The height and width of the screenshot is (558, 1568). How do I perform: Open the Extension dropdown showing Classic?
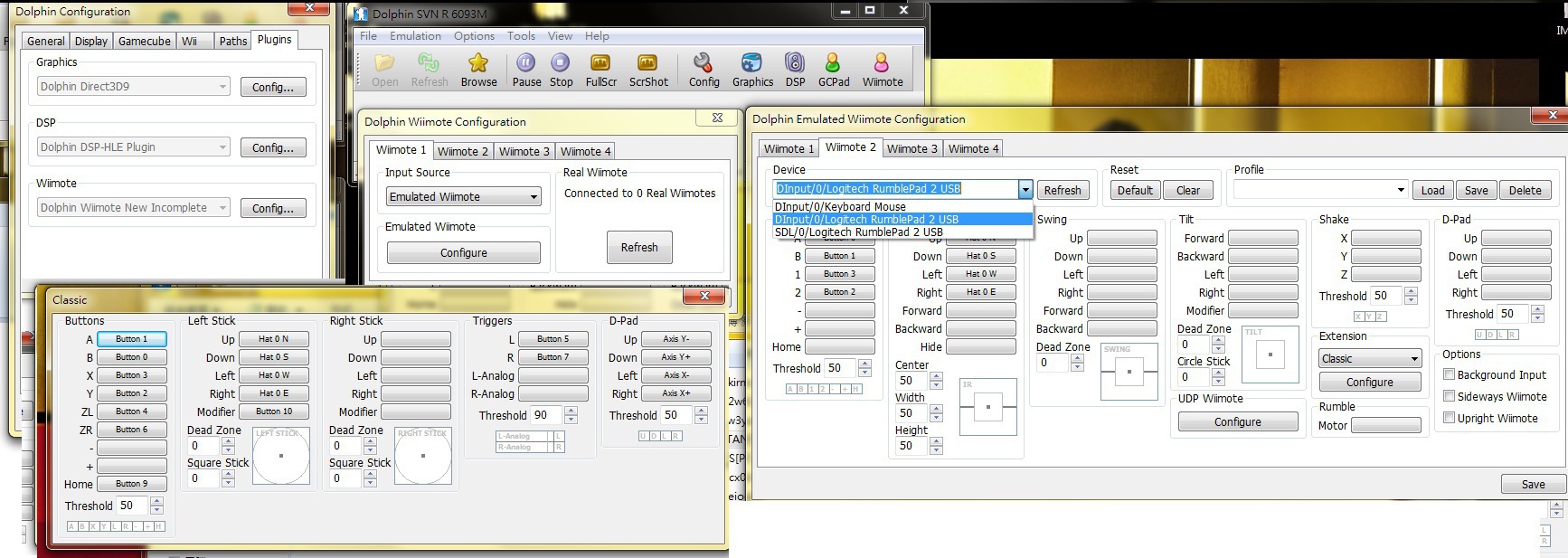point(1370,359)
